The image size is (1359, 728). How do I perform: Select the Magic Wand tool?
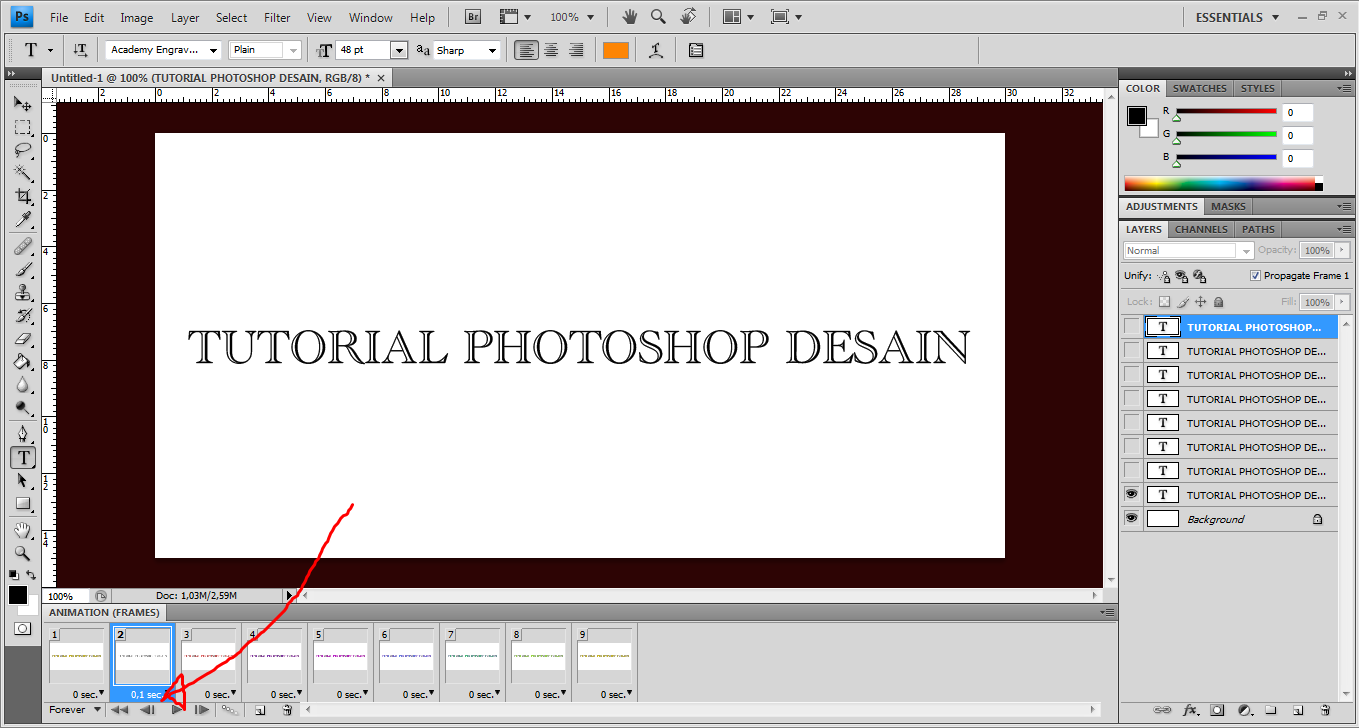pyautogui.click(x=22, y=173)
